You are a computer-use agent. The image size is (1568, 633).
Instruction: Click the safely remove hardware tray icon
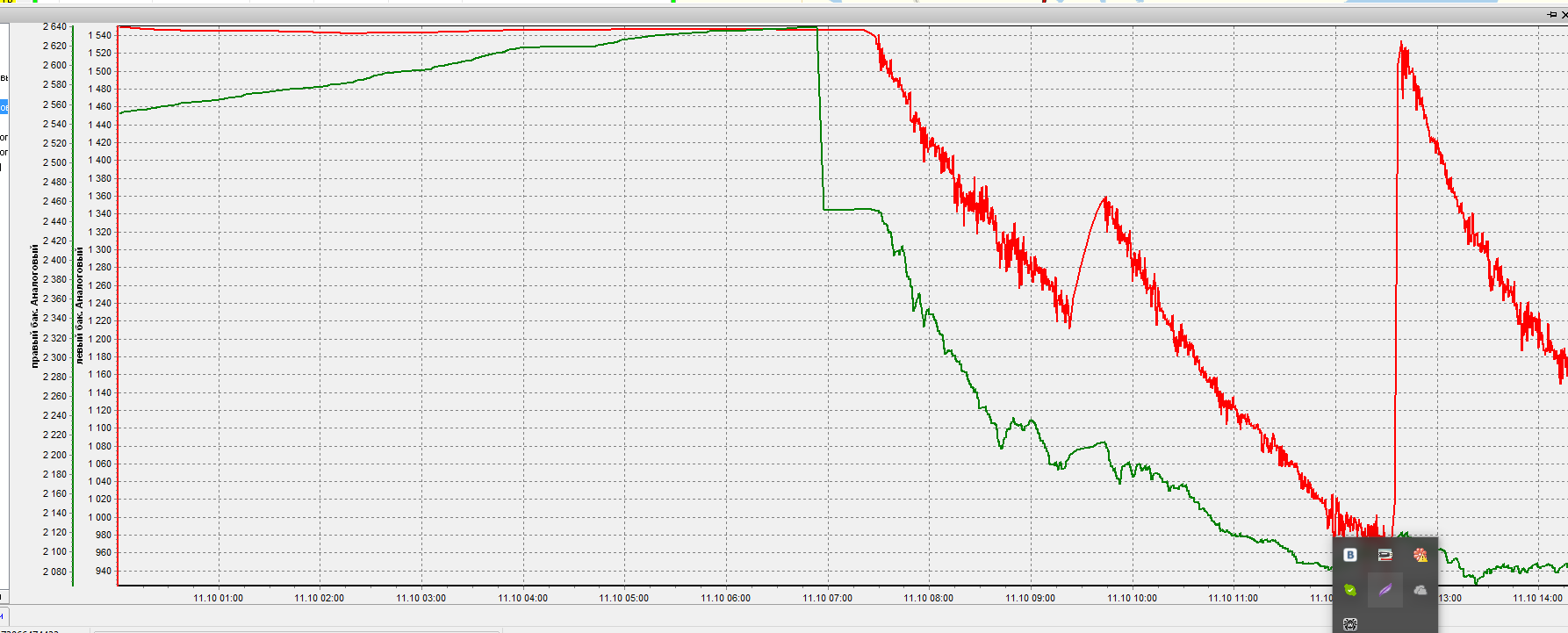point(1385,555)
